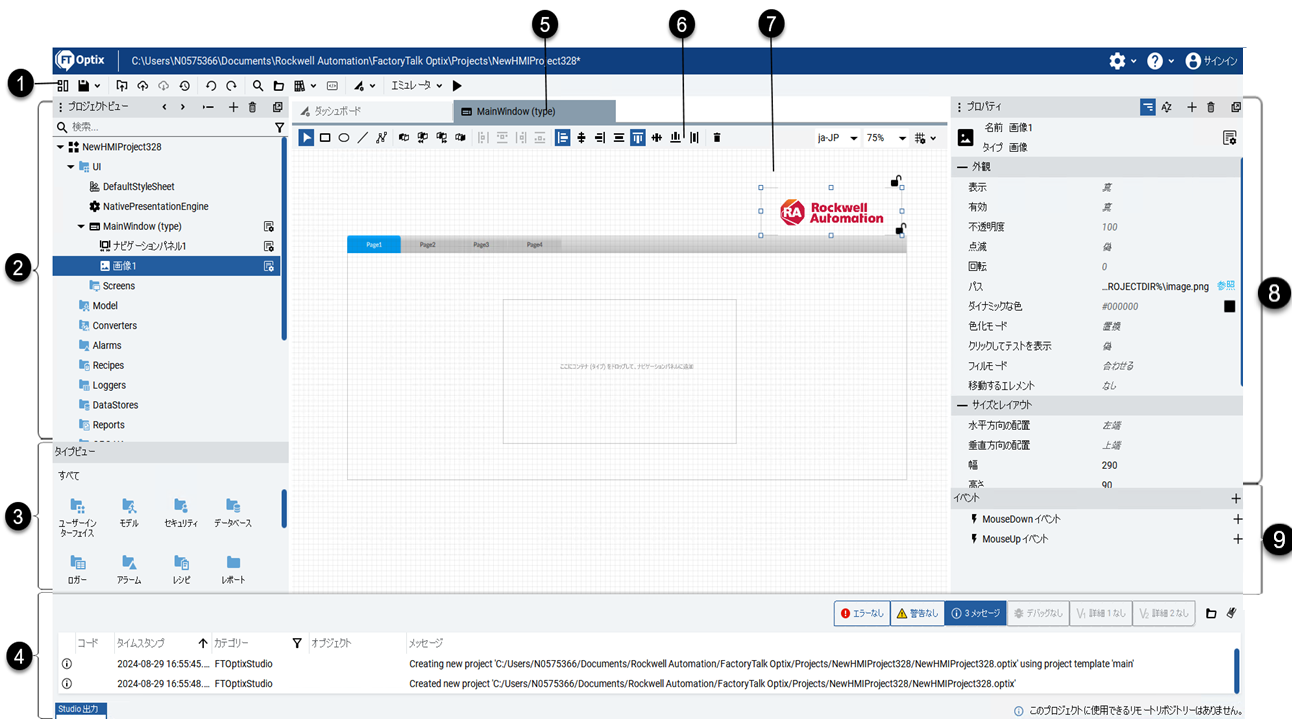Click the plus icon in the Project View header
1292x719 pixels.
pos(233,107)
